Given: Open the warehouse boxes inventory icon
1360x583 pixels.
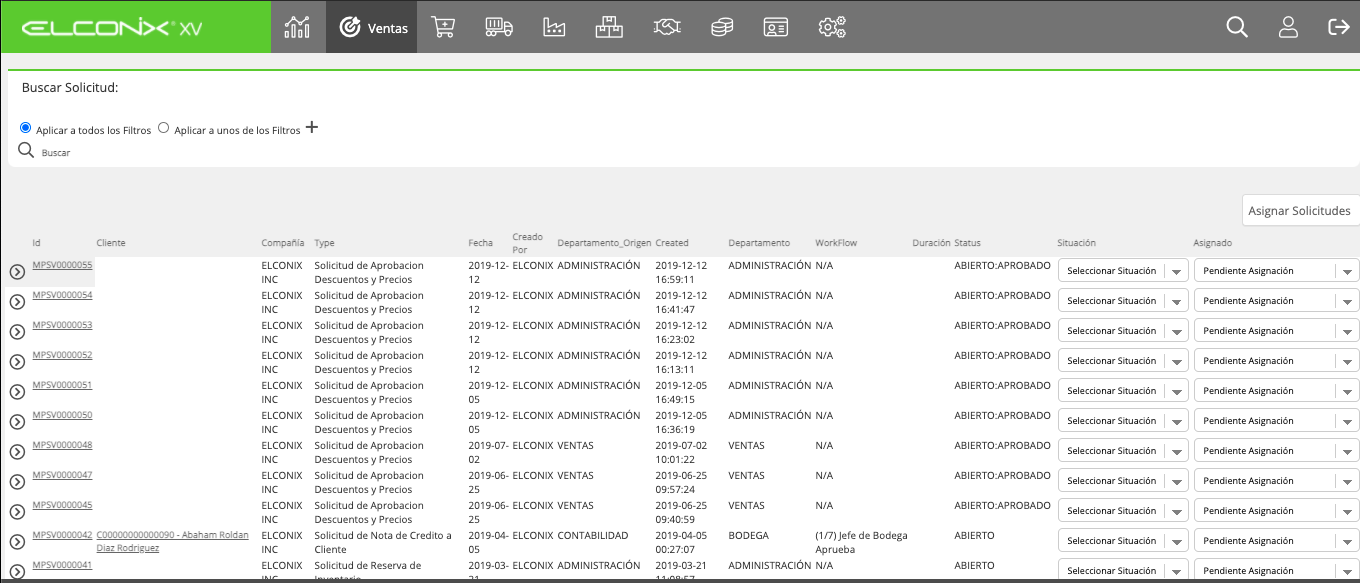Looking at the screenshot, I should (x=609, y=27).
